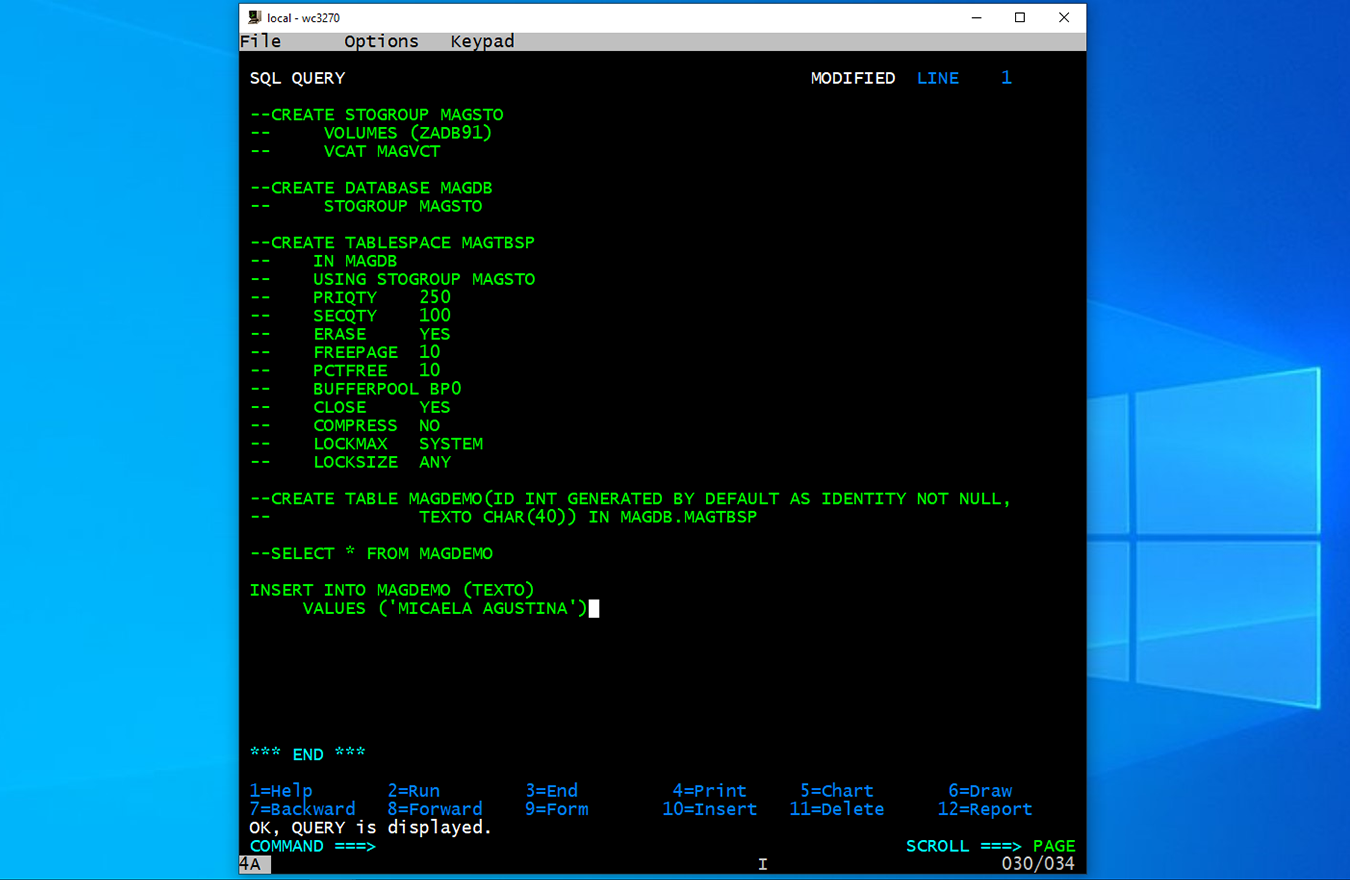Open the 9=Form function key
Screen dimensions: 1350x880
point(556,809)
